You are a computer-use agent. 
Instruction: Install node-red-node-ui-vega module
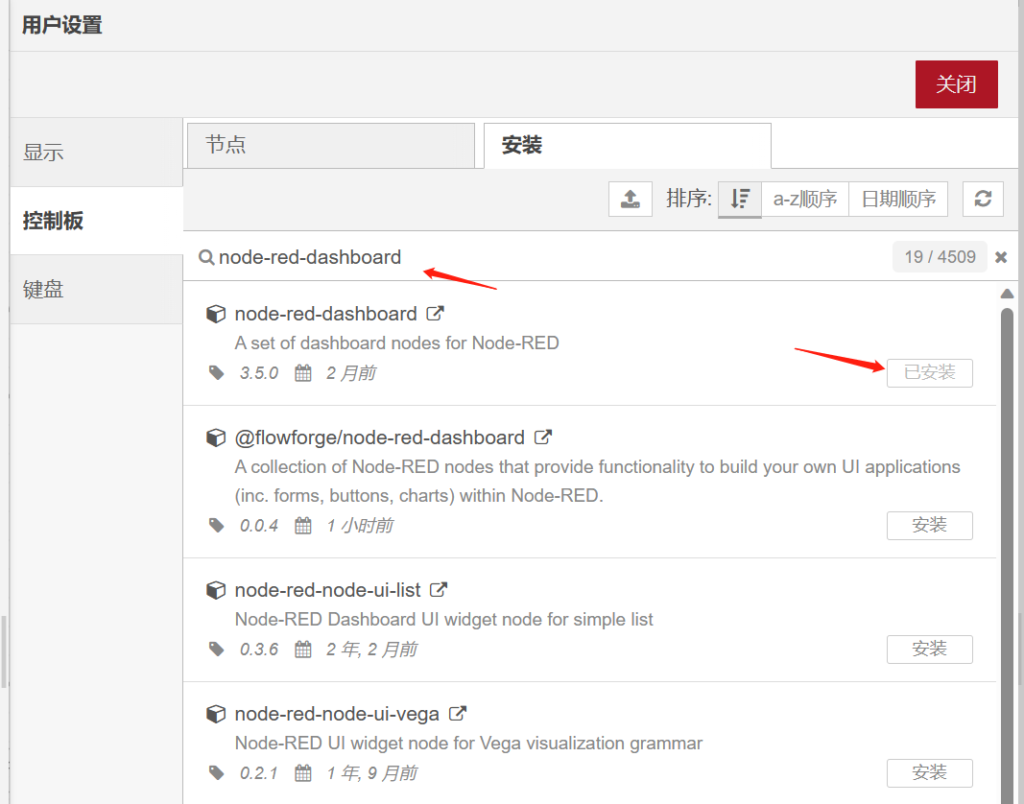pos(929,773)
